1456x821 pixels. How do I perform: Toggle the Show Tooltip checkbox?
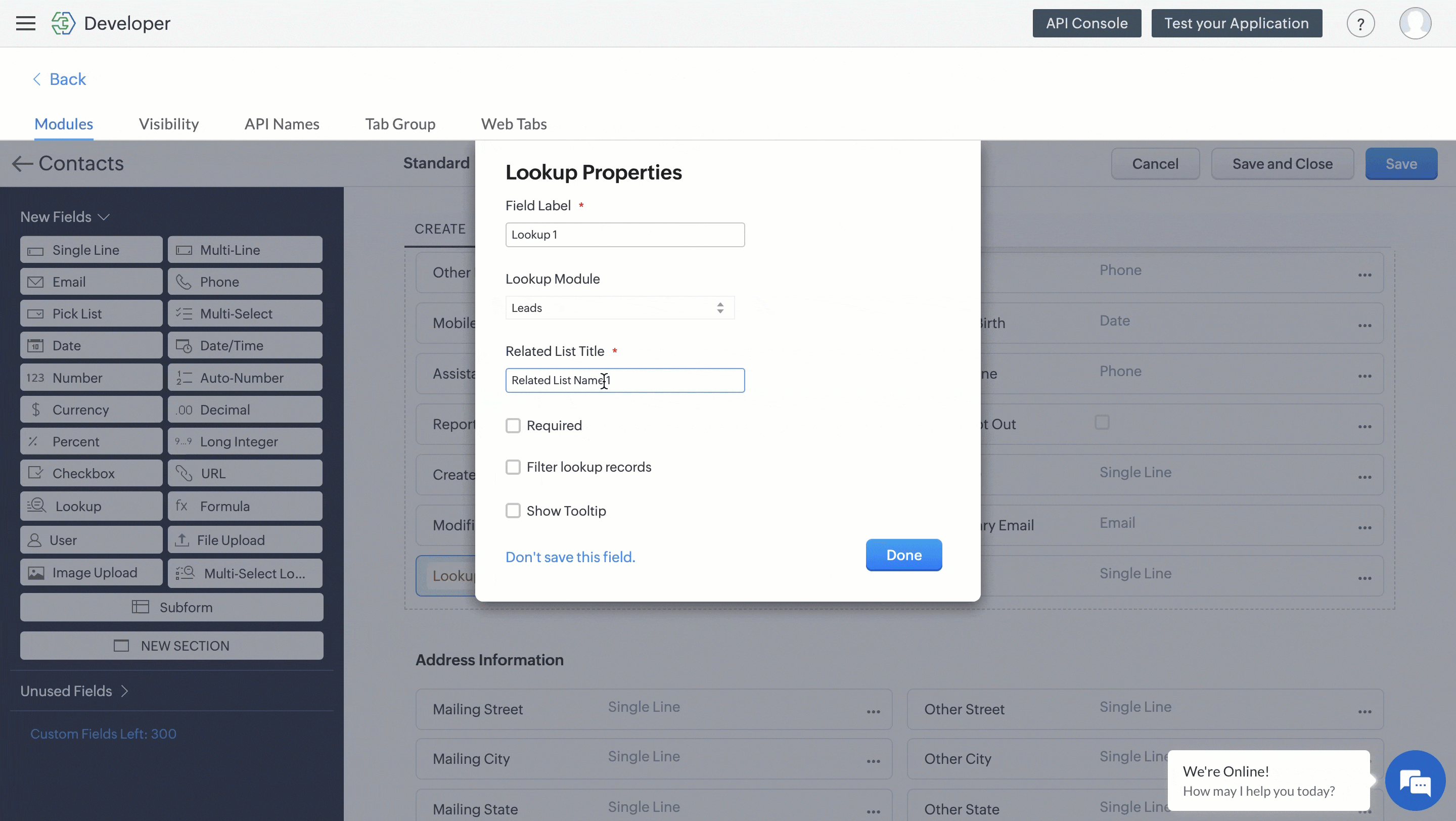pyautogui.click(x=513, y=511)
